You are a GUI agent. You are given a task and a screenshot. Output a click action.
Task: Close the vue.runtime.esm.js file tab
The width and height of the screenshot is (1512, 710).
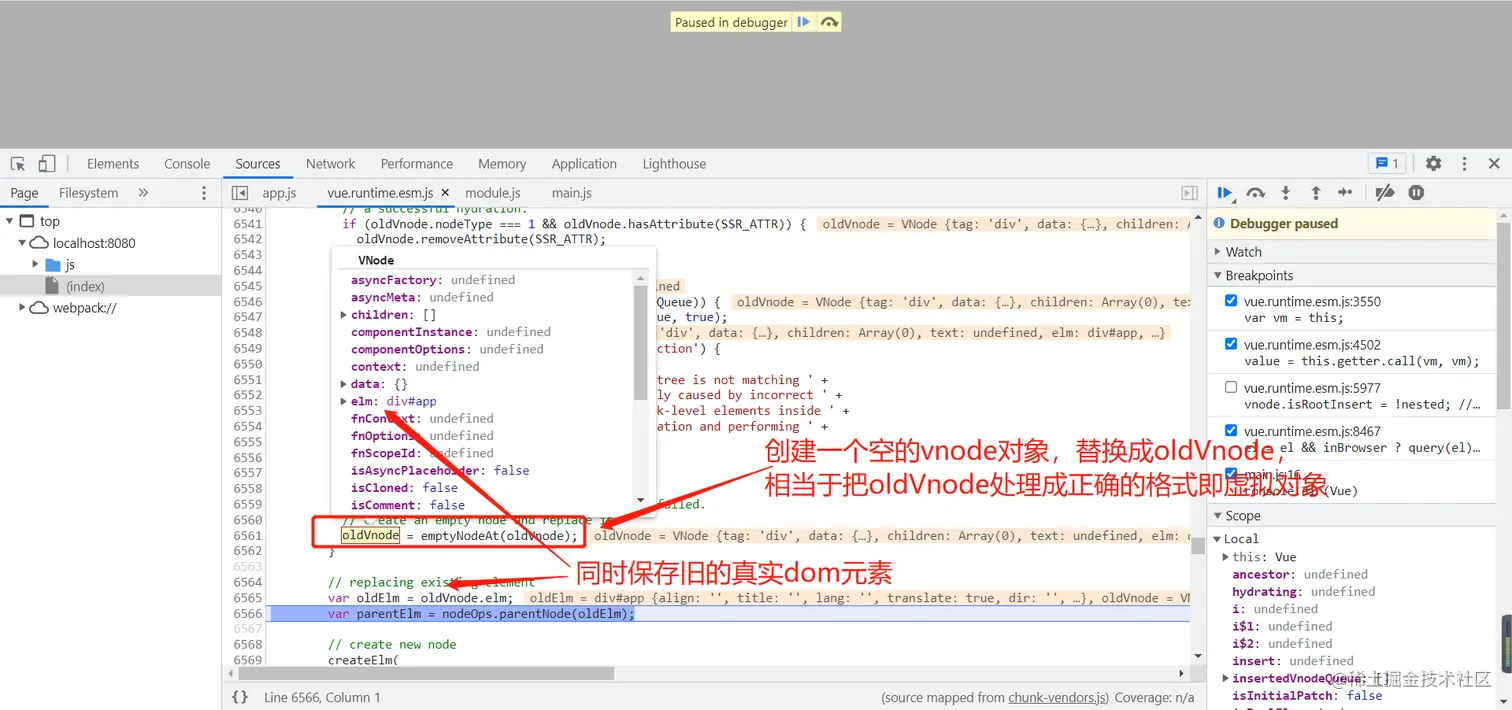[445, 193]
